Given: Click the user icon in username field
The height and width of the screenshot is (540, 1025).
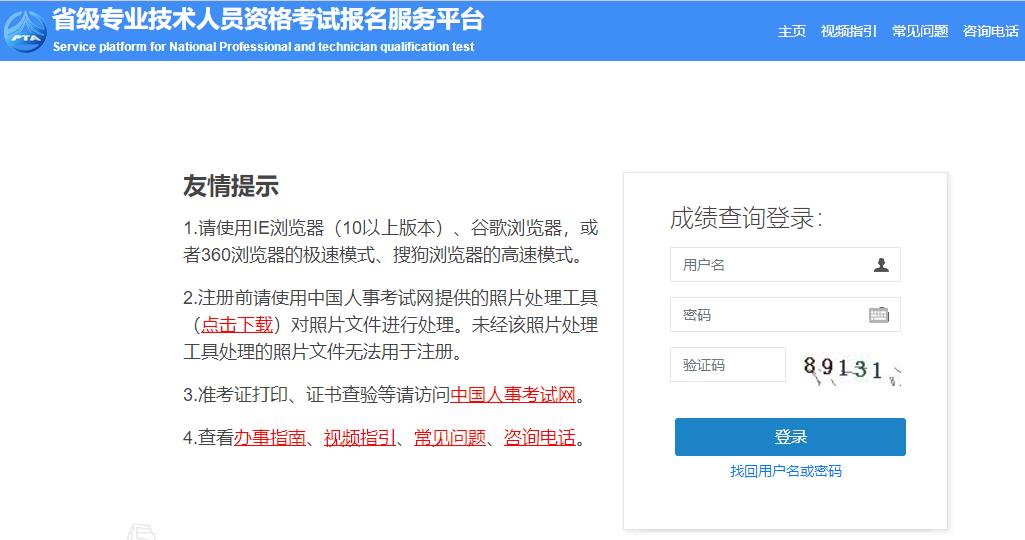Looking at the screenshot, I should click(x=880, y=265).
